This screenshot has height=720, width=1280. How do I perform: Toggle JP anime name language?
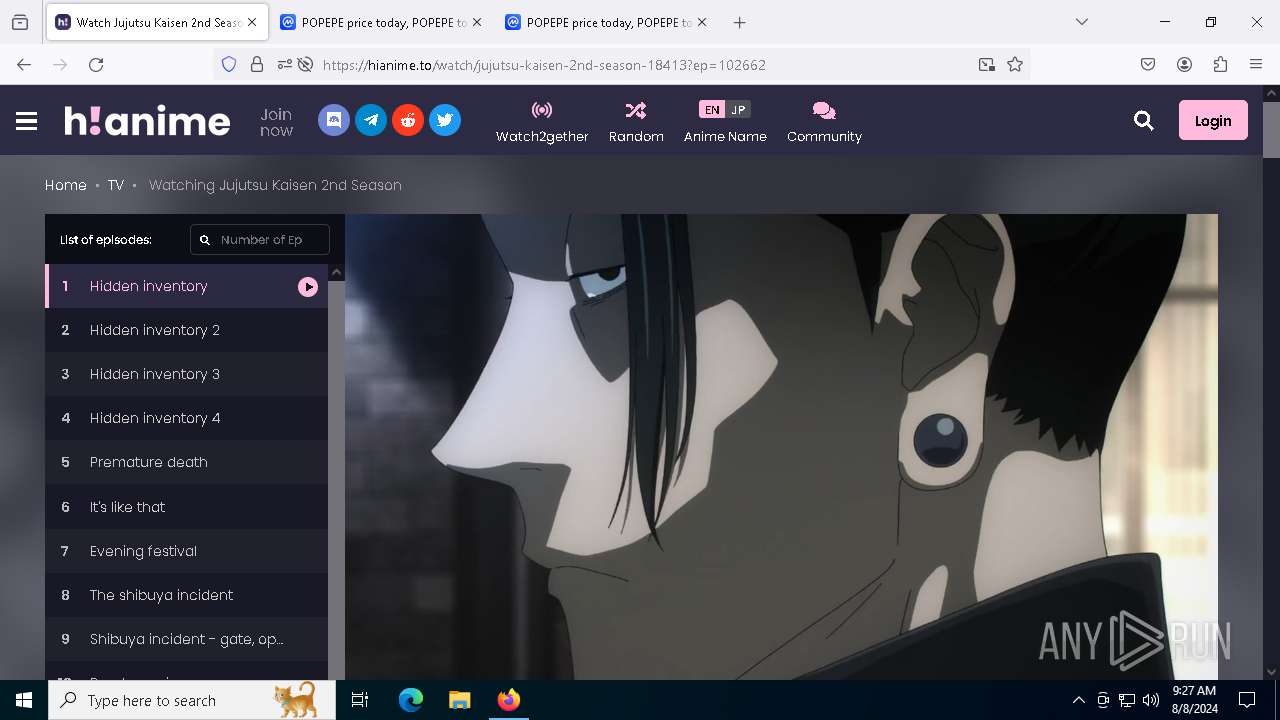tap(738, 110)
